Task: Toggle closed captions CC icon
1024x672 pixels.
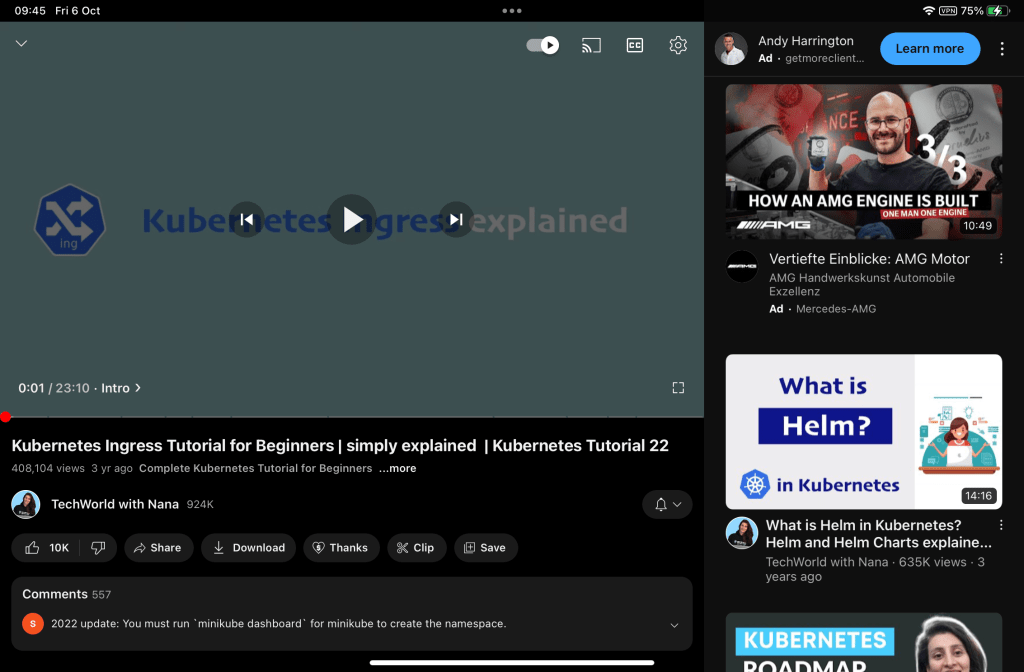Action: (635, 45)
